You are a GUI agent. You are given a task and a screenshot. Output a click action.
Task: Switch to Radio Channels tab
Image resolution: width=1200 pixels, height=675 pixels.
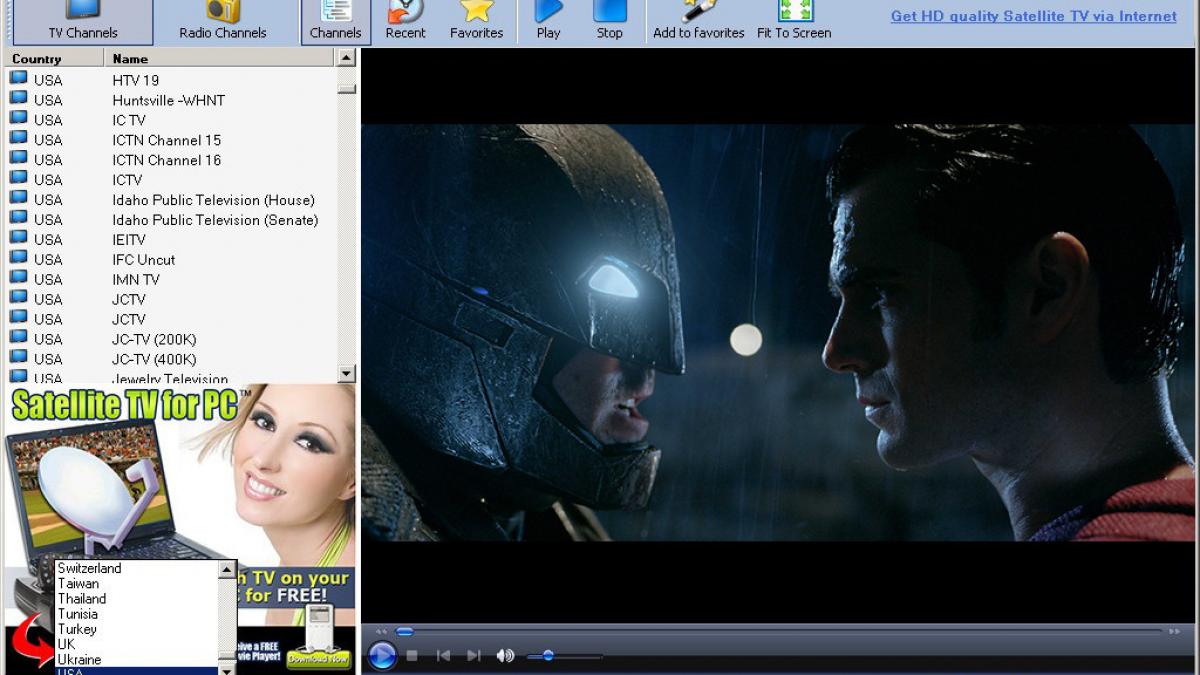(223, 22)
